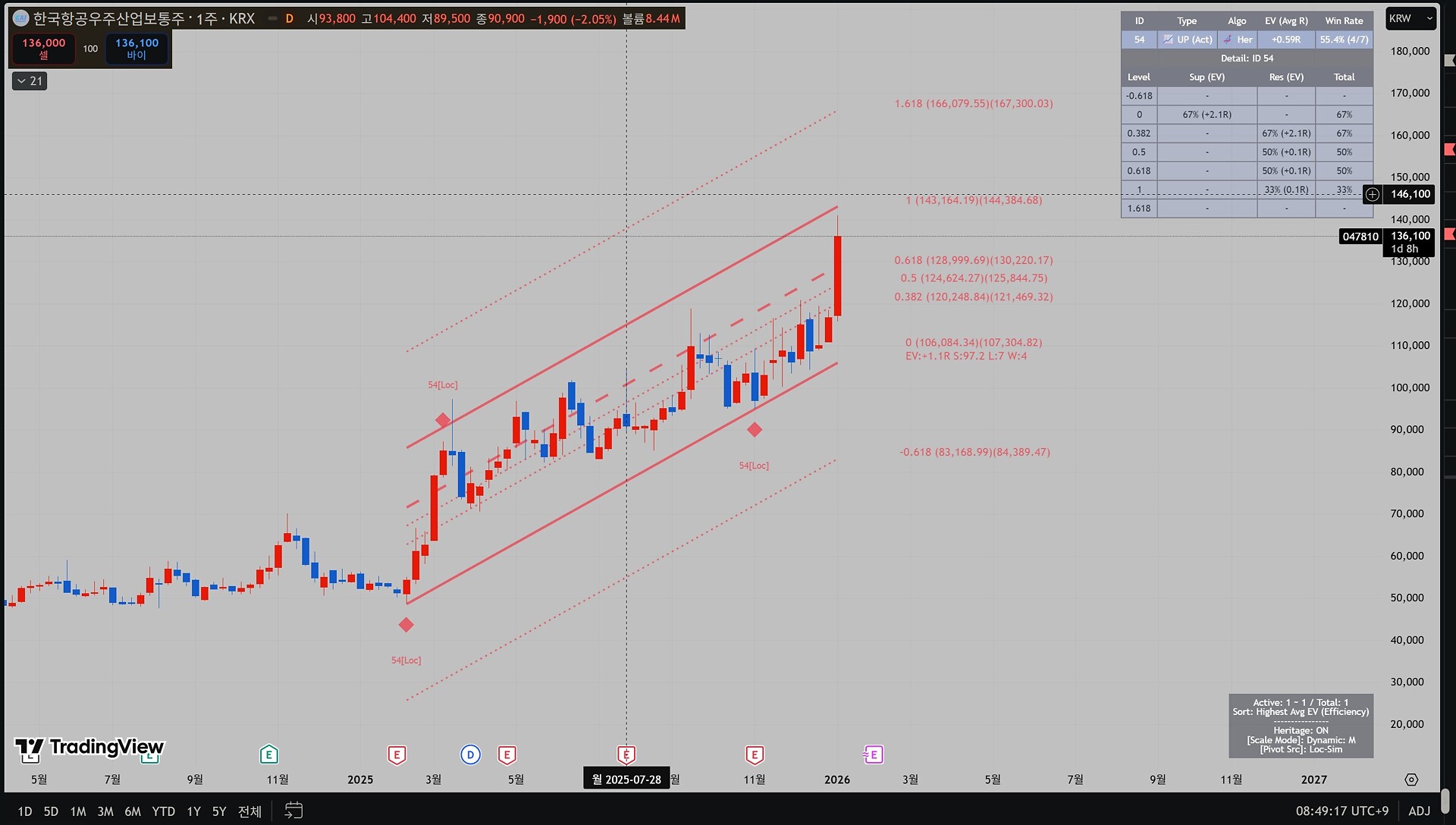Click the 136,100 buy button

tap(136, 49)
